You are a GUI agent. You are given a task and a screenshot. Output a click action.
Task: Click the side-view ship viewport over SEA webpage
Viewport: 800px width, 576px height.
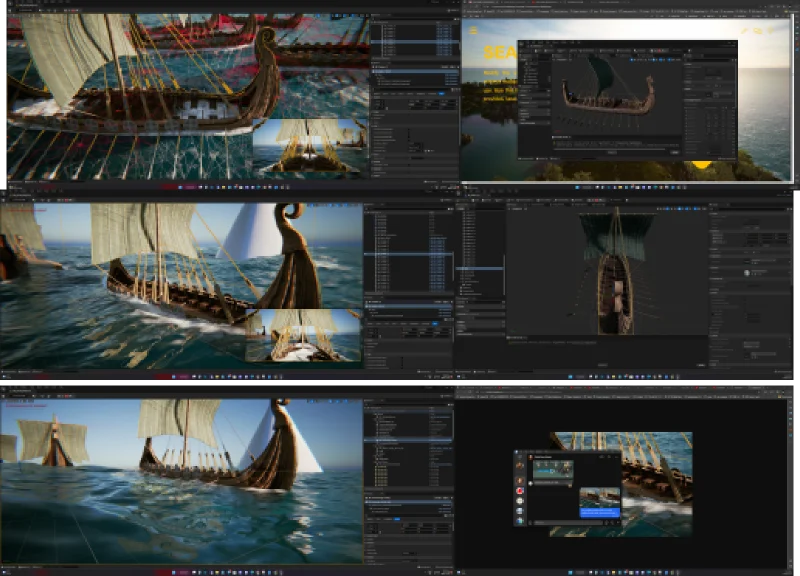tap(617, 95)
